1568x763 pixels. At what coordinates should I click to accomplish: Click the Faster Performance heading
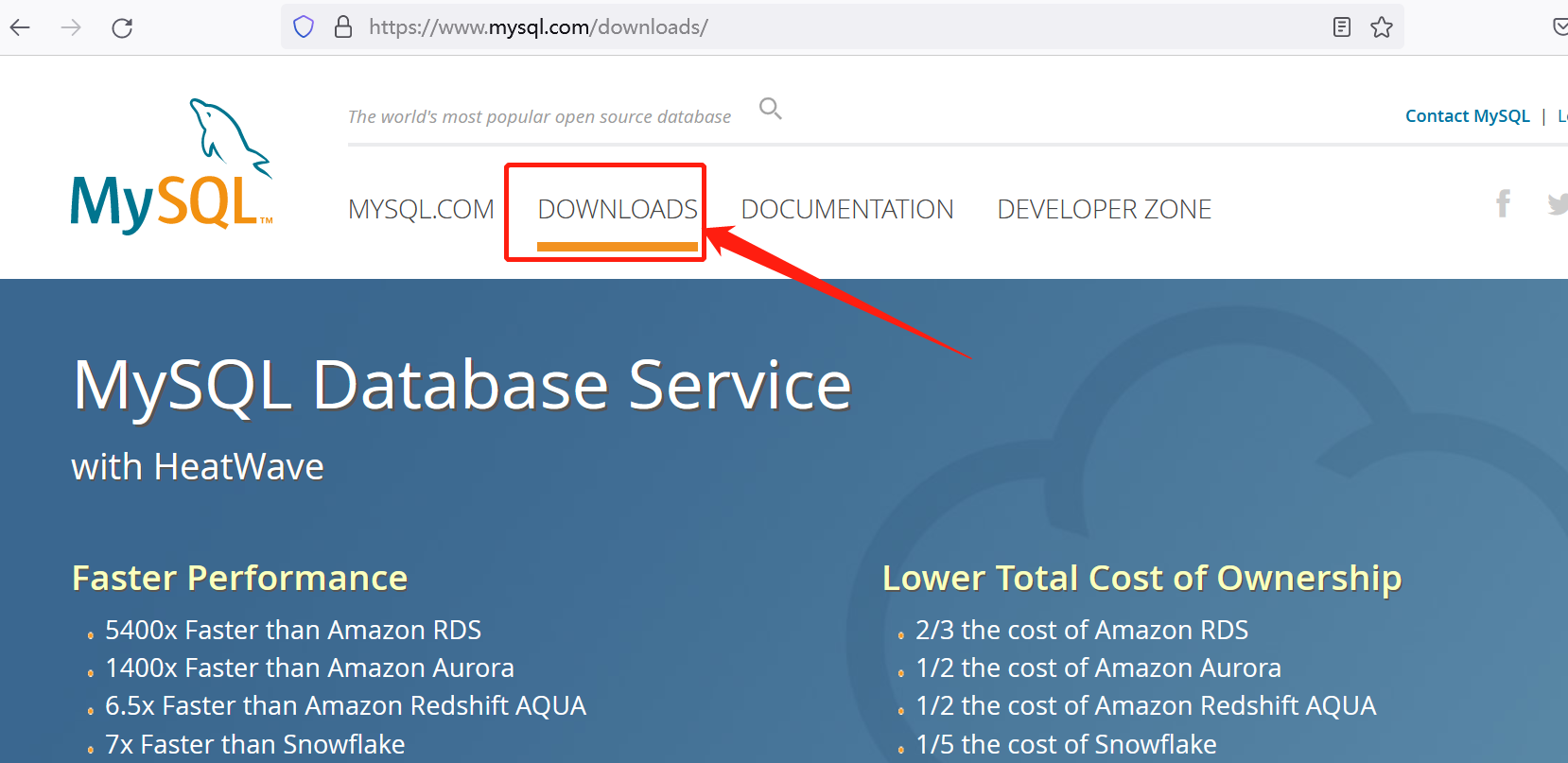pyautogui.click(x=239, y=578)
